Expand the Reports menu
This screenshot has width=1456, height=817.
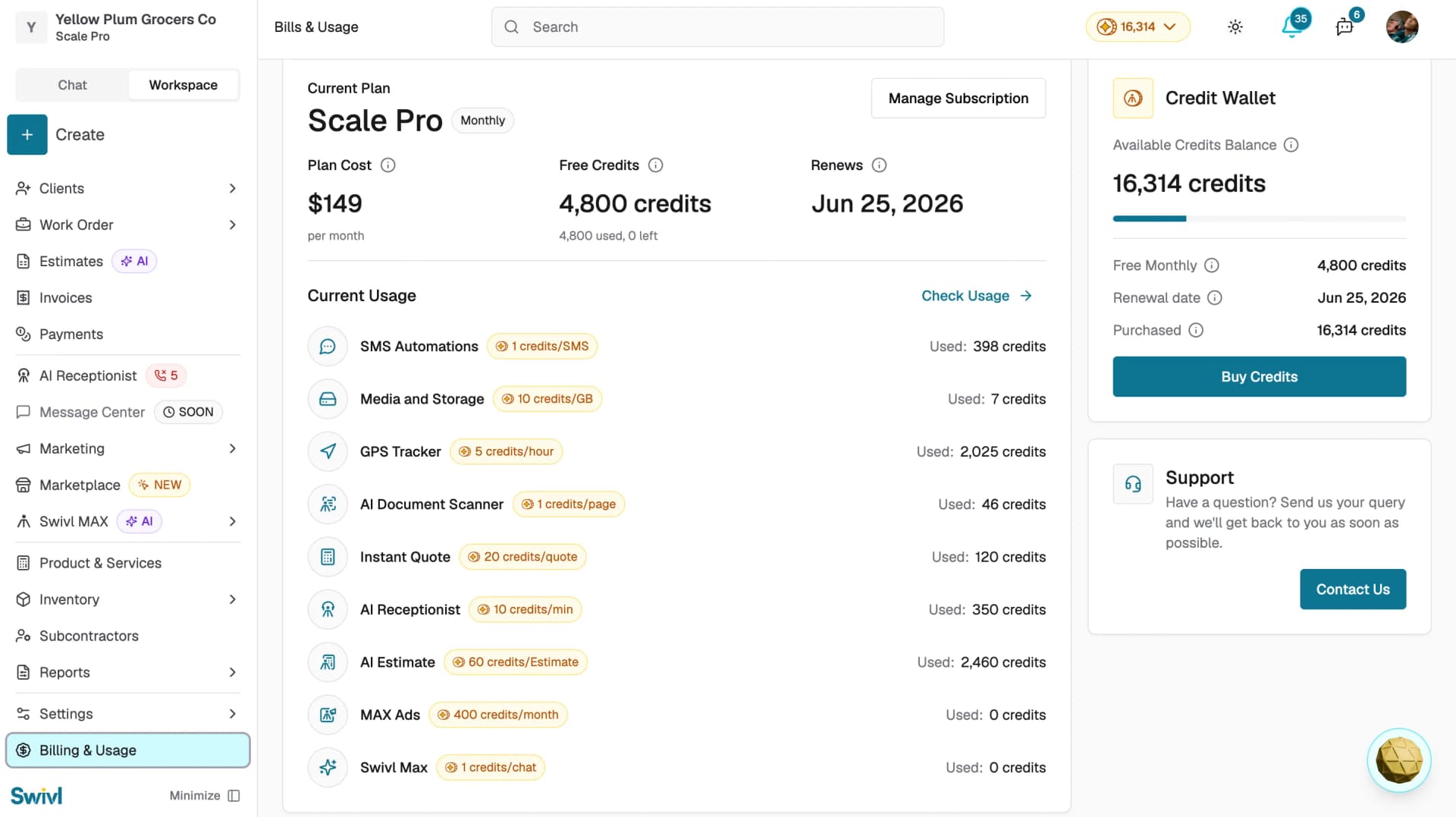(233, 673)
